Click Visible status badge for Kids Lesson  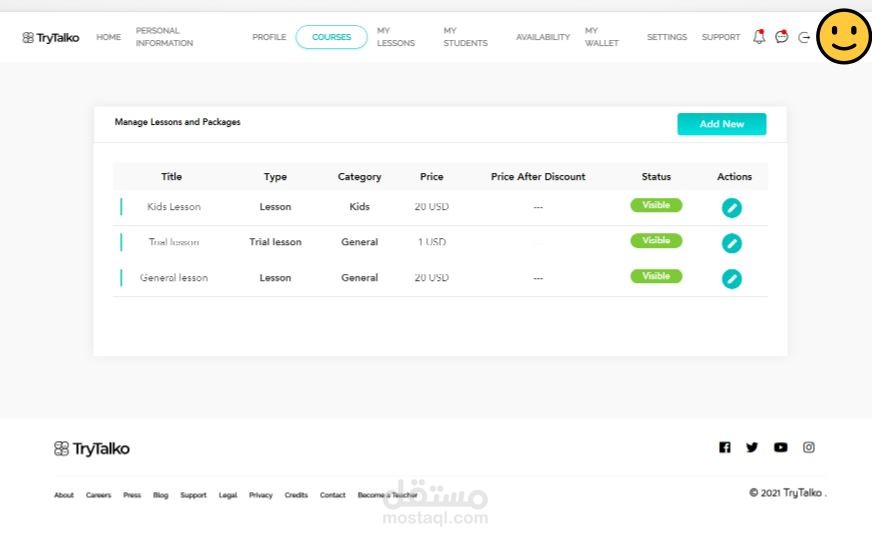coord(656,205)
